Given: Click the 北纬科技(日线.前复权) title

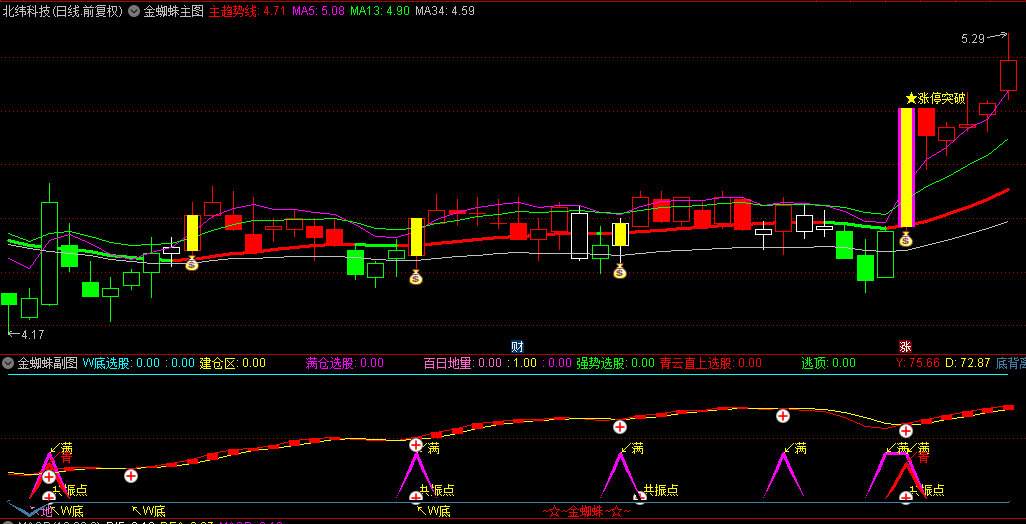Looking at the screenshot, I should coord(63,10).
